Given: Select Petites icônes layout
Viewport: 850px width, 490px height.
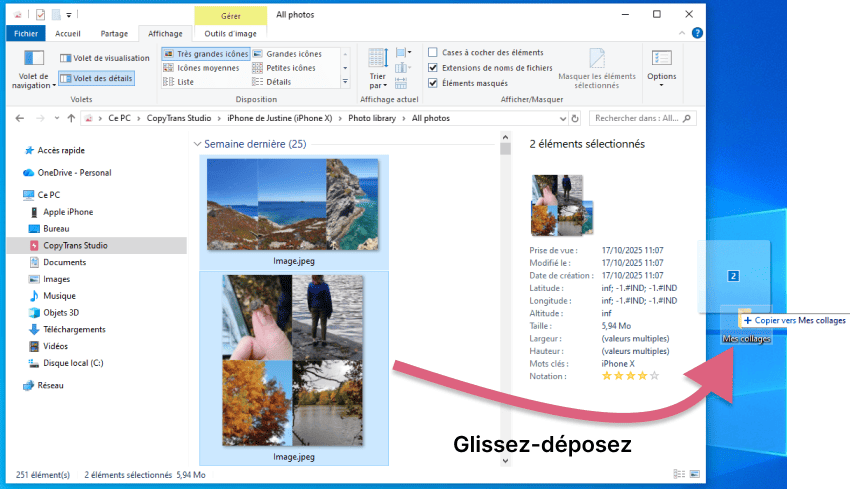Looking at the screenshot, I should (x=284, y=68).
